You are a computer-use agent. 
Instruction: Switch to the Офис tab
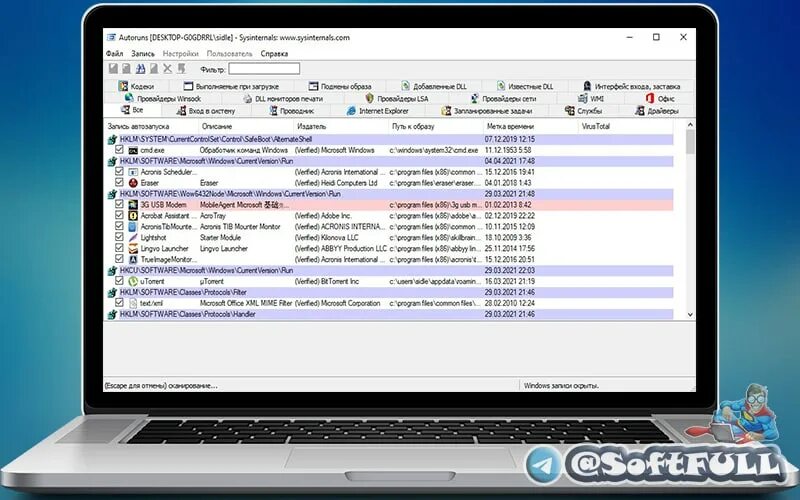[660, 98]
